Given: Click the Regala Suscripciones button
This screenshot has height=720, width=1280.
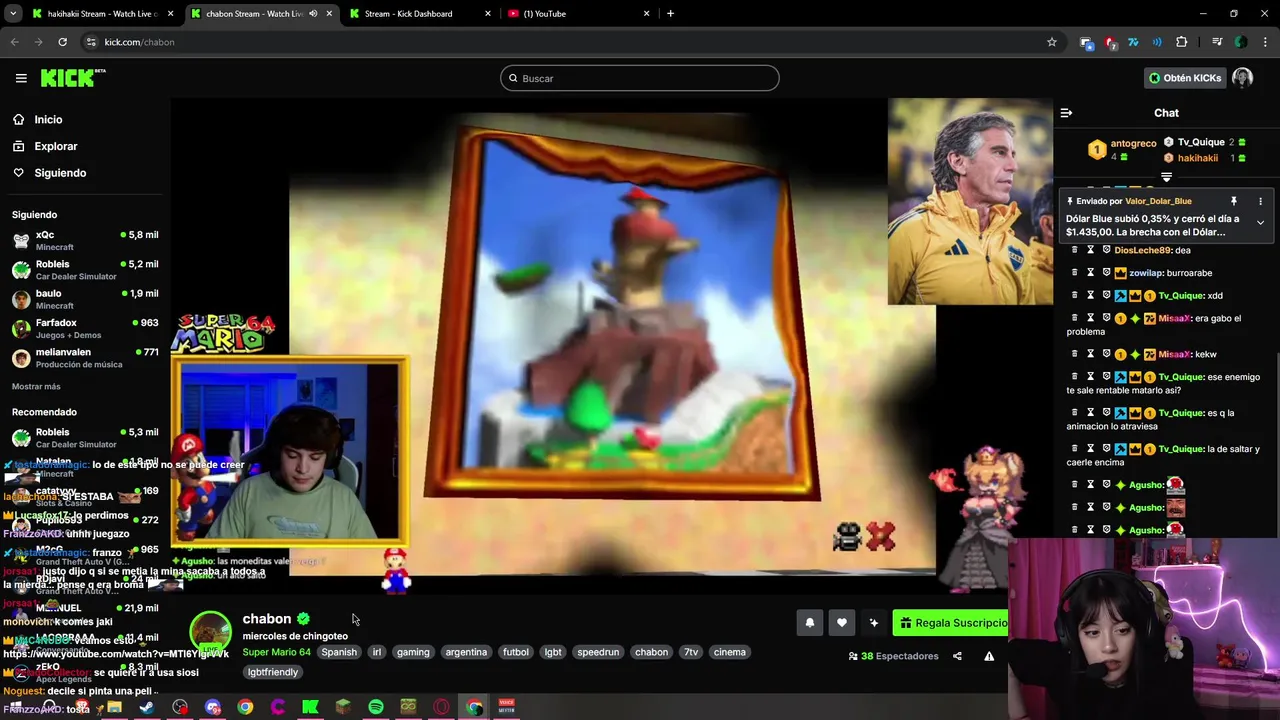Looking at the screenshot, I should click(950, 623).
